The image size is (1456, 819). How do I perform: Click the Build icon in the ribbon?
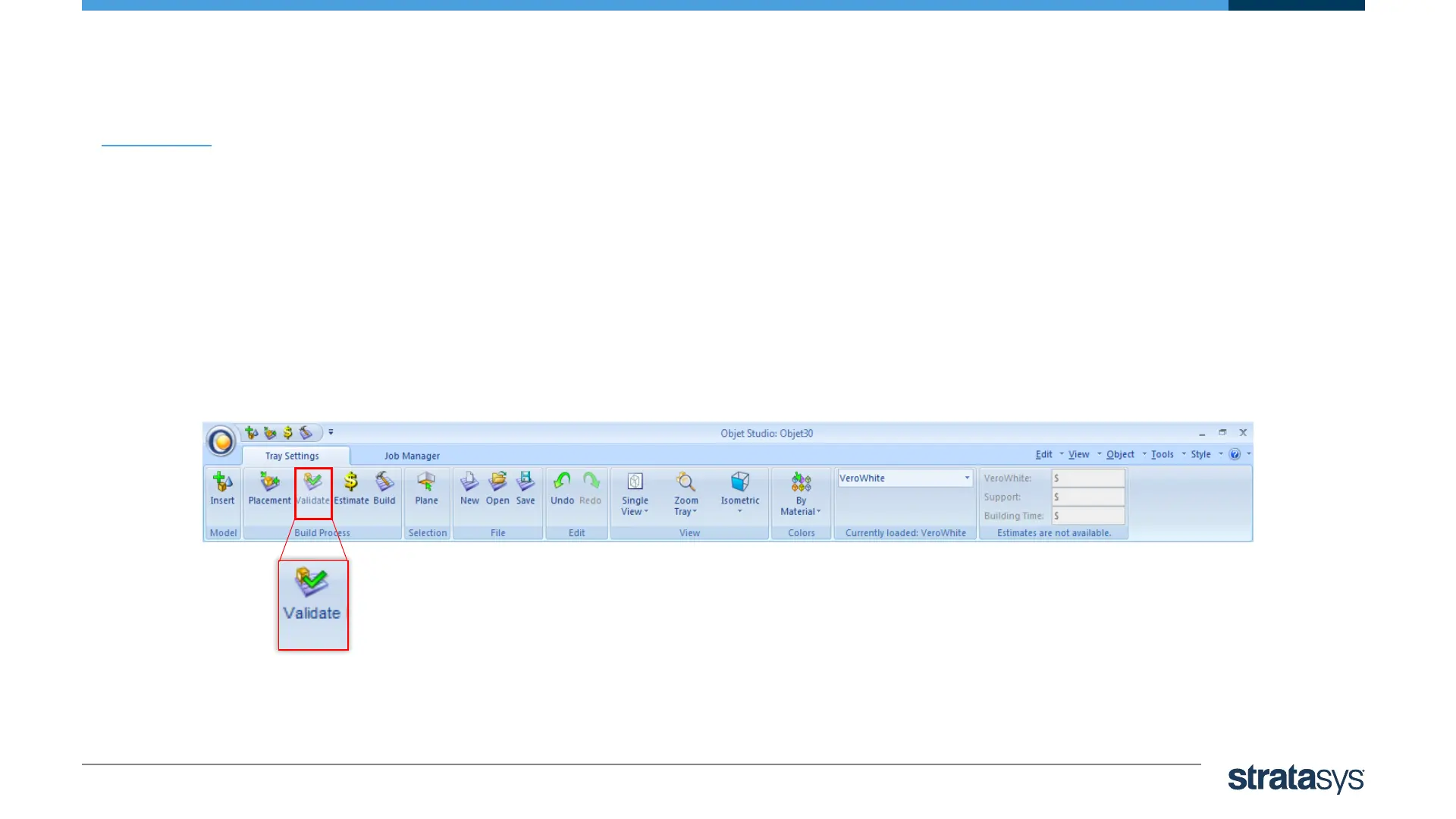pos(384,488)
